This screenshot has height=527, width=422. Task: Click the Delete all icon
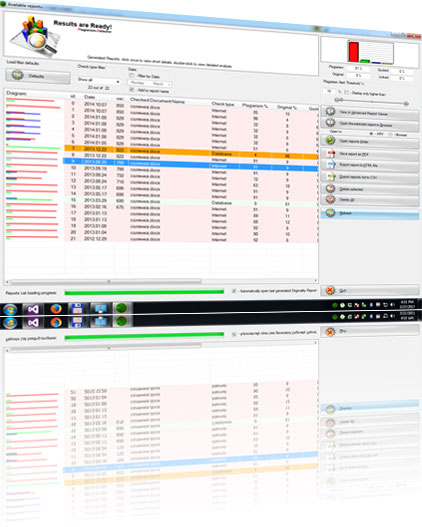tap(331, 199)
